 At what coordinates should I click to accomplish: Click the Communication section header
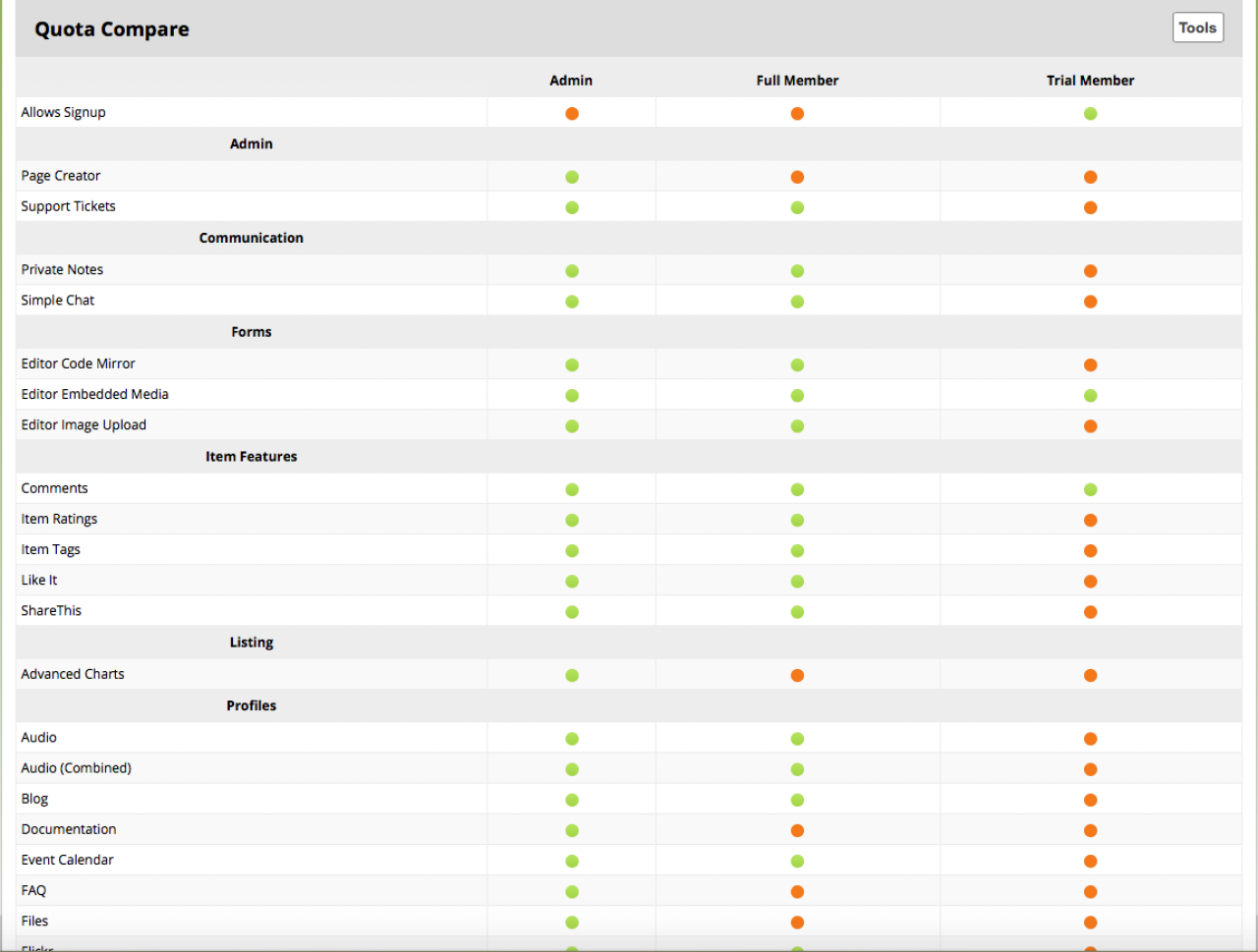251,238
